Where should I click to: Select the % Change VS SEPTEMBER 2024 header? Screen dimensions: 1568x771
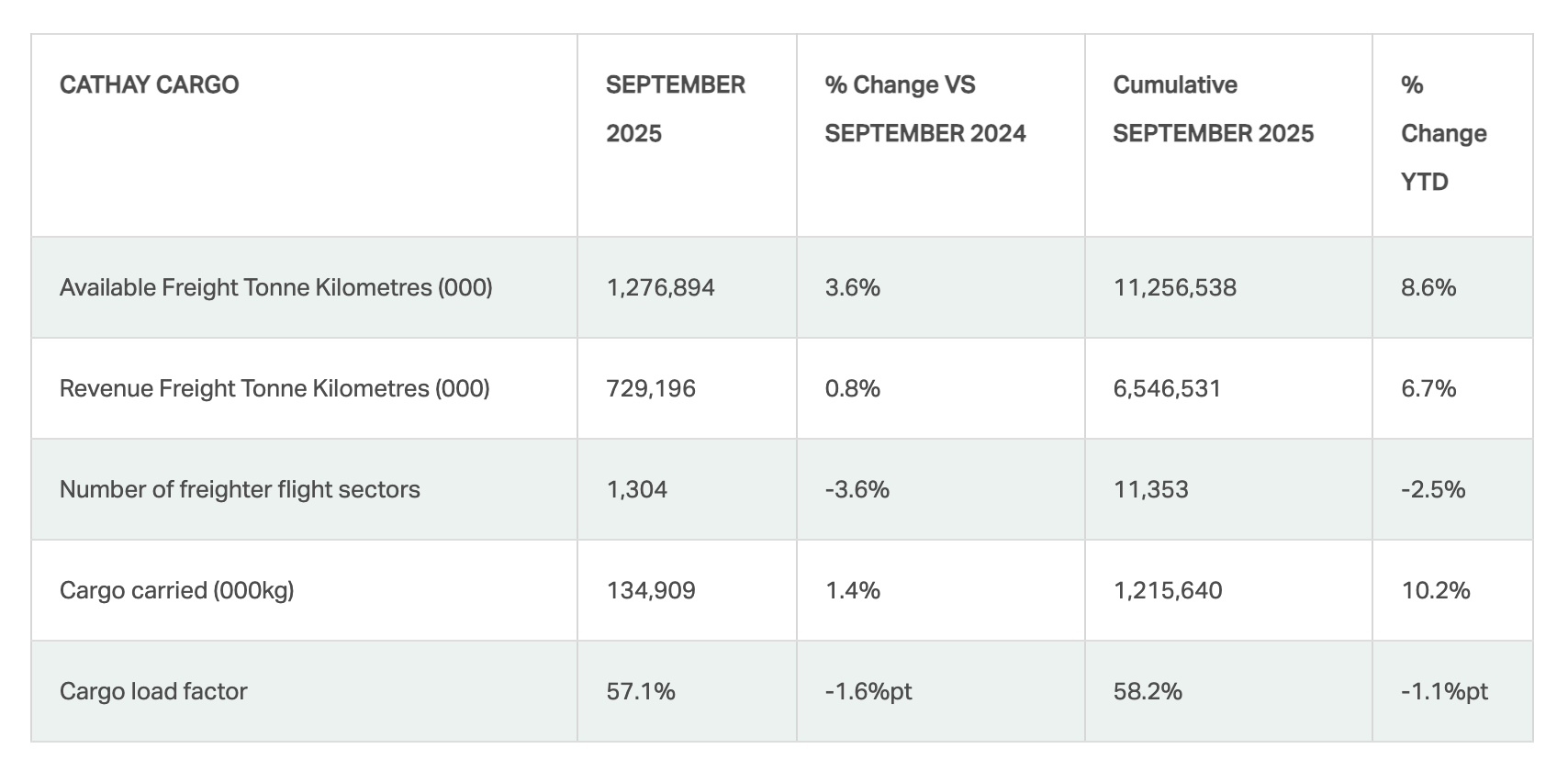click(x=924, y=109)
